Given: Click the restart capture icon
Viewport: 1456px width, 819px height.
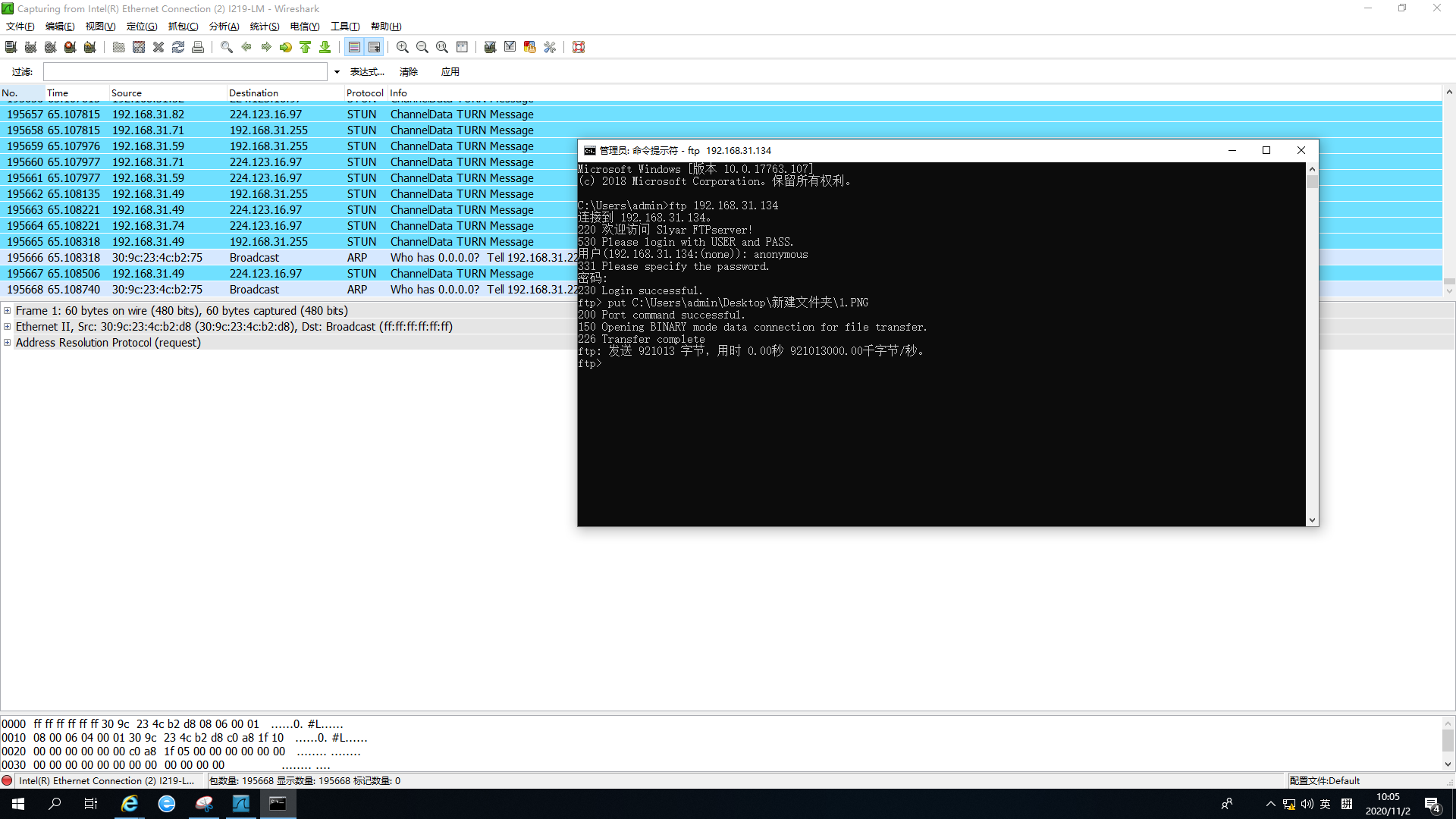Looking at the screenshot, I should [x=89, y=47].
